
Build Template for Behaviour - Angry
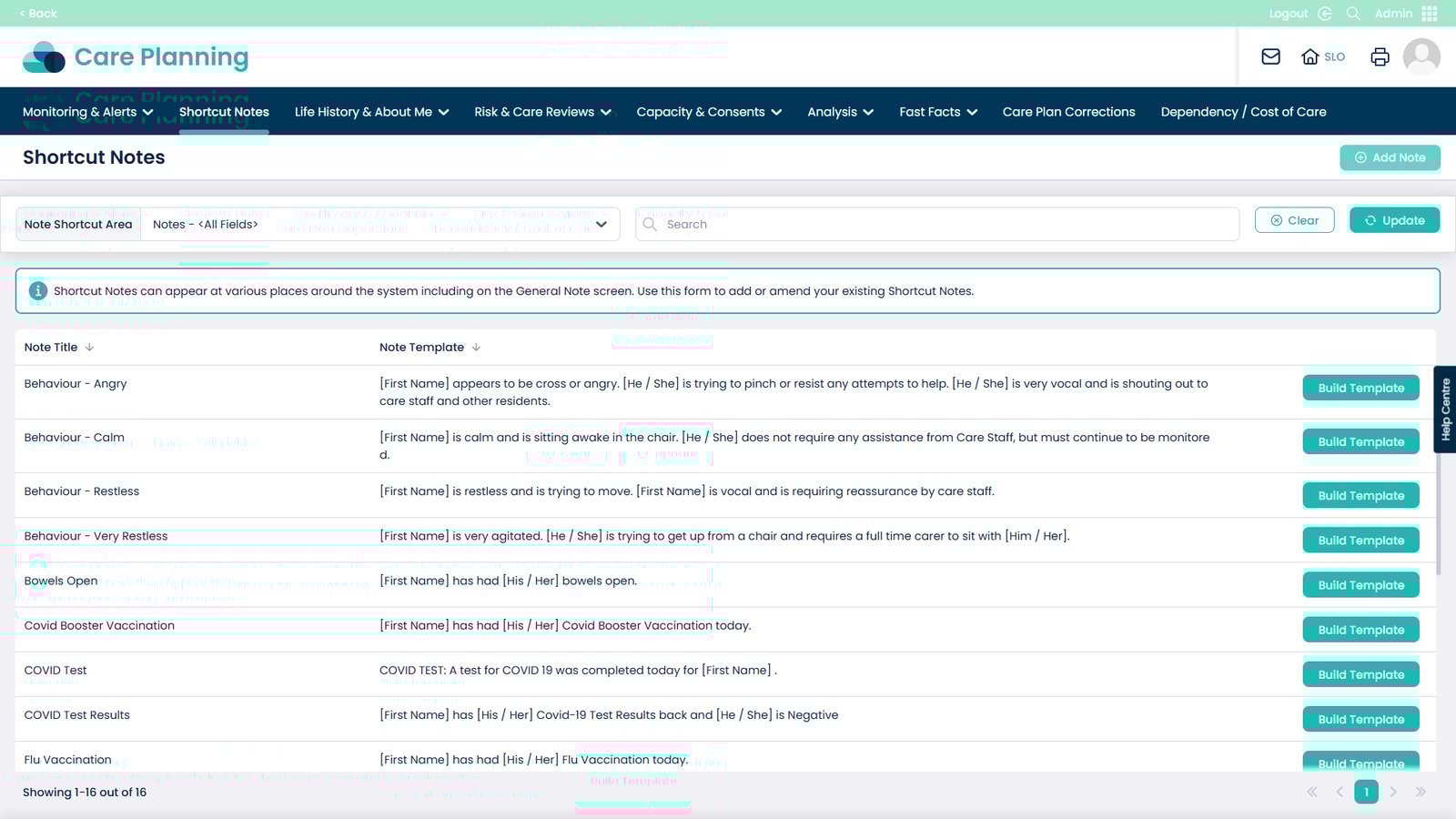1360,389
